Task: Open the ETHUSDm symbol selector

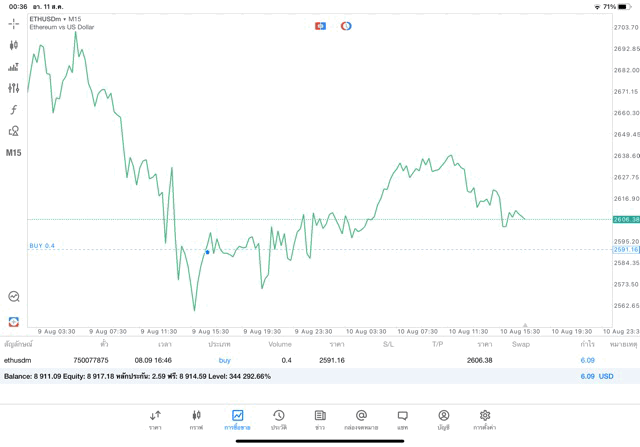Action: [x=55, y=19]
